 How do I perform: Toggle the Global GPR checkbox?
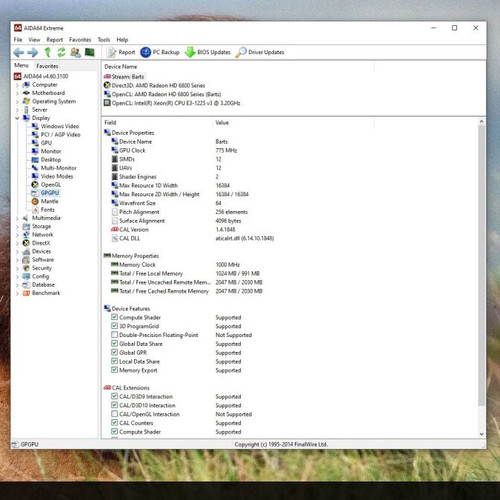pos(114,352)
